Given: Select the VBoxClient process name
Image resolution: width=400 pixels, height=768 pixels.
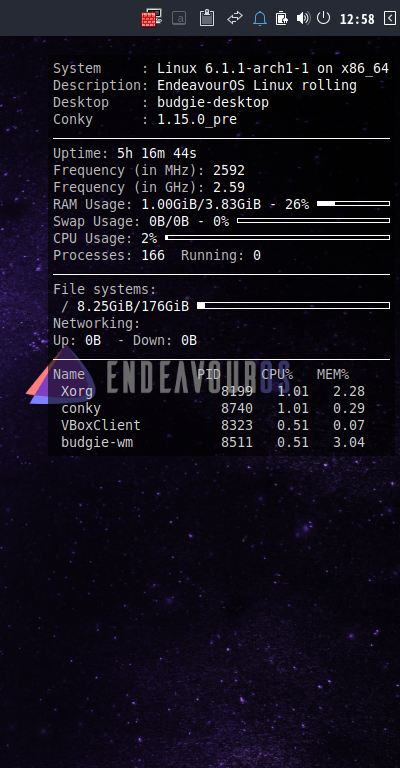Looking at the screenshot, I should pos(101,426).
